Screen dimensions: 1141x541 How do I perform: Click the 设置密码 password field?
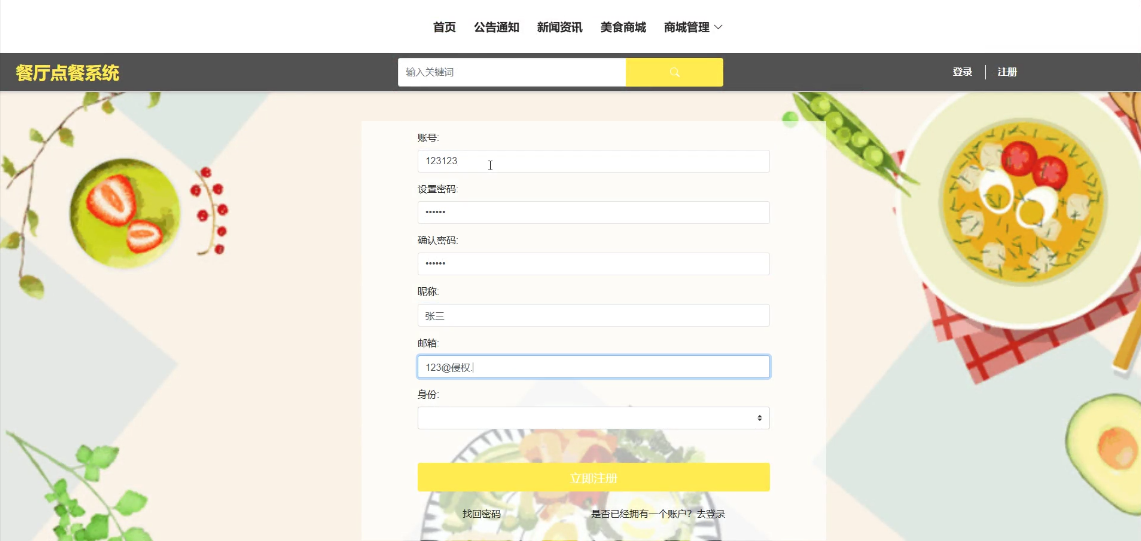pos(593,213)
